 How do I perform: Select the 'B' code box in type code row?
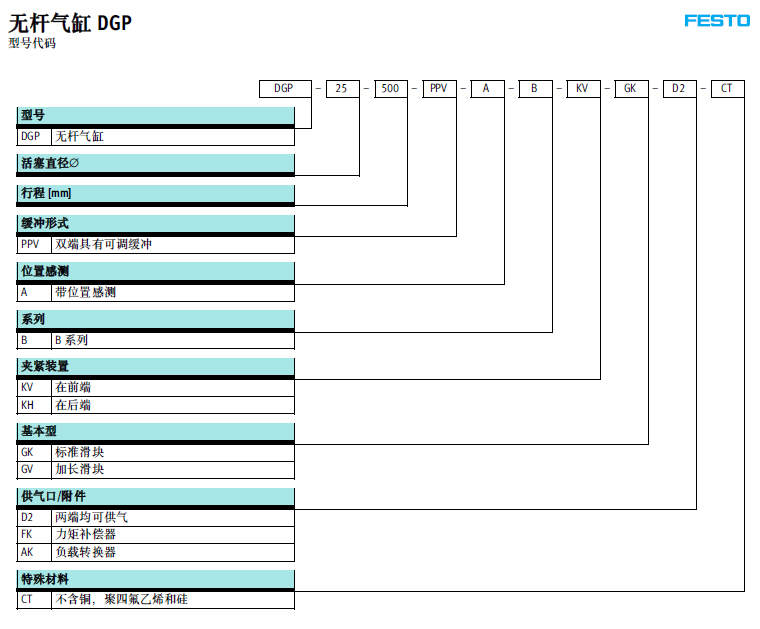coord(535,89)
